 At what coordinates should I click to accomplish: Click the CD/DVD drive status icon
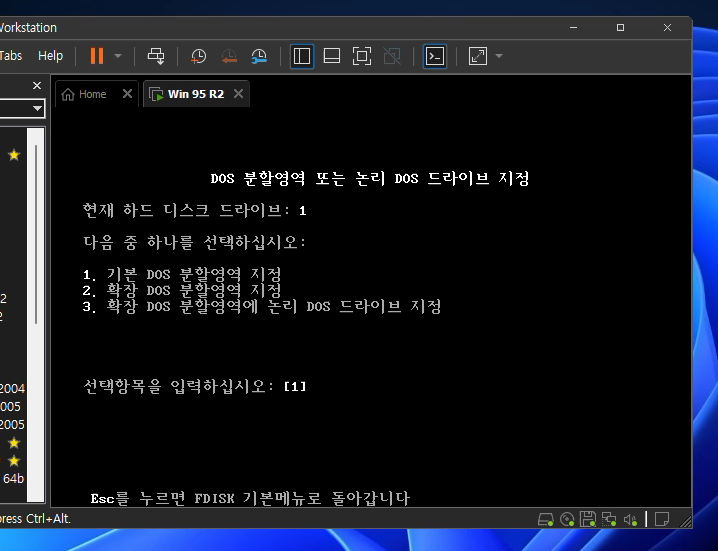(x=567, y=519)
